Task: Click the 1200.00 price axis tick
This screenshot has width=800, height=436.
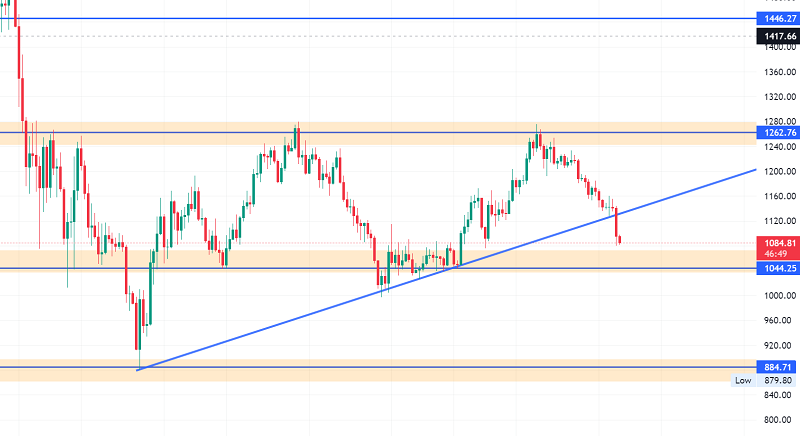Action: click(780, 171)
